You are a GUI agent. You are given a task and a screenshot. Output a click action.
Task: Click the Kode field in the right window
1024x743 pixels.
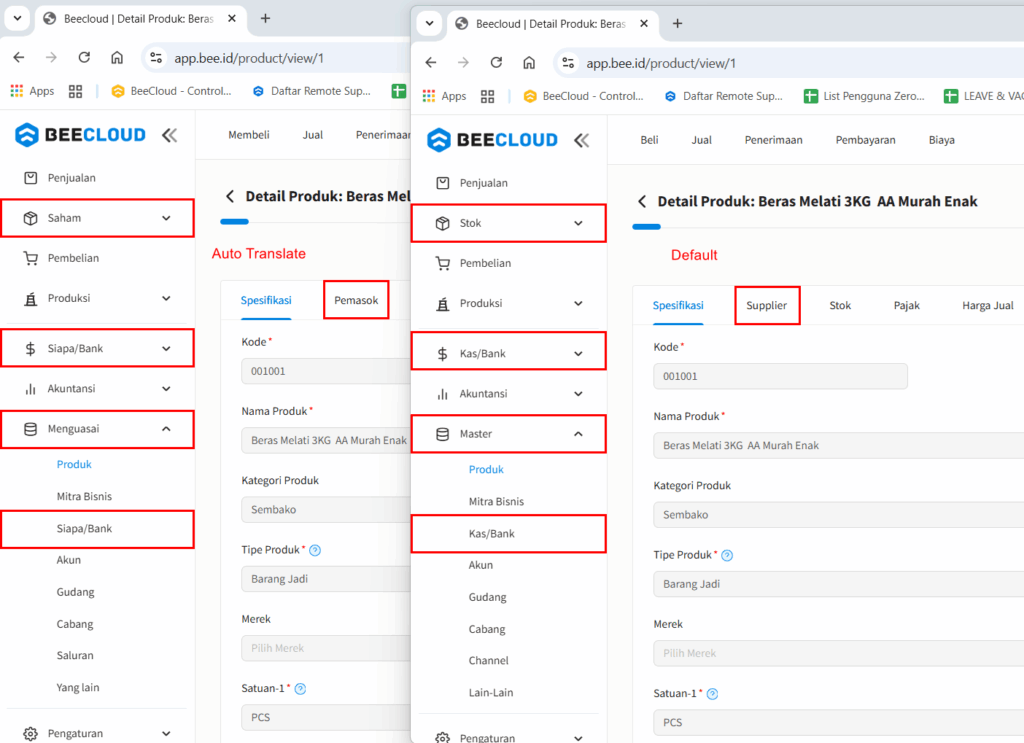click(x=780, y=376)
